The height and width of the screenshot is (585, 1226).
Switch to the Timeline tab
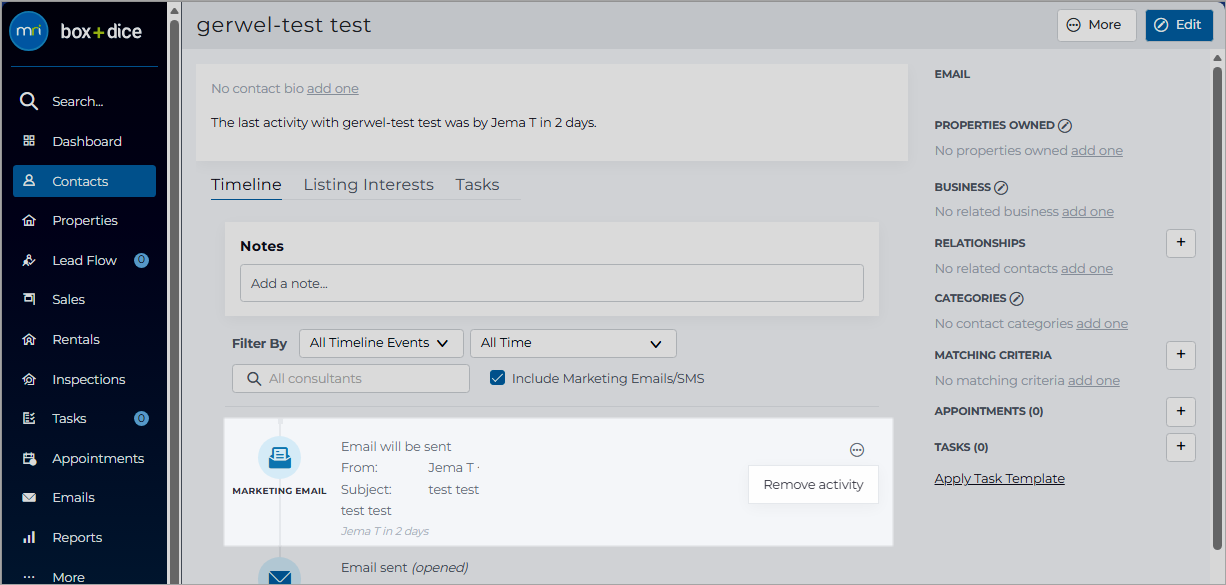246,185
